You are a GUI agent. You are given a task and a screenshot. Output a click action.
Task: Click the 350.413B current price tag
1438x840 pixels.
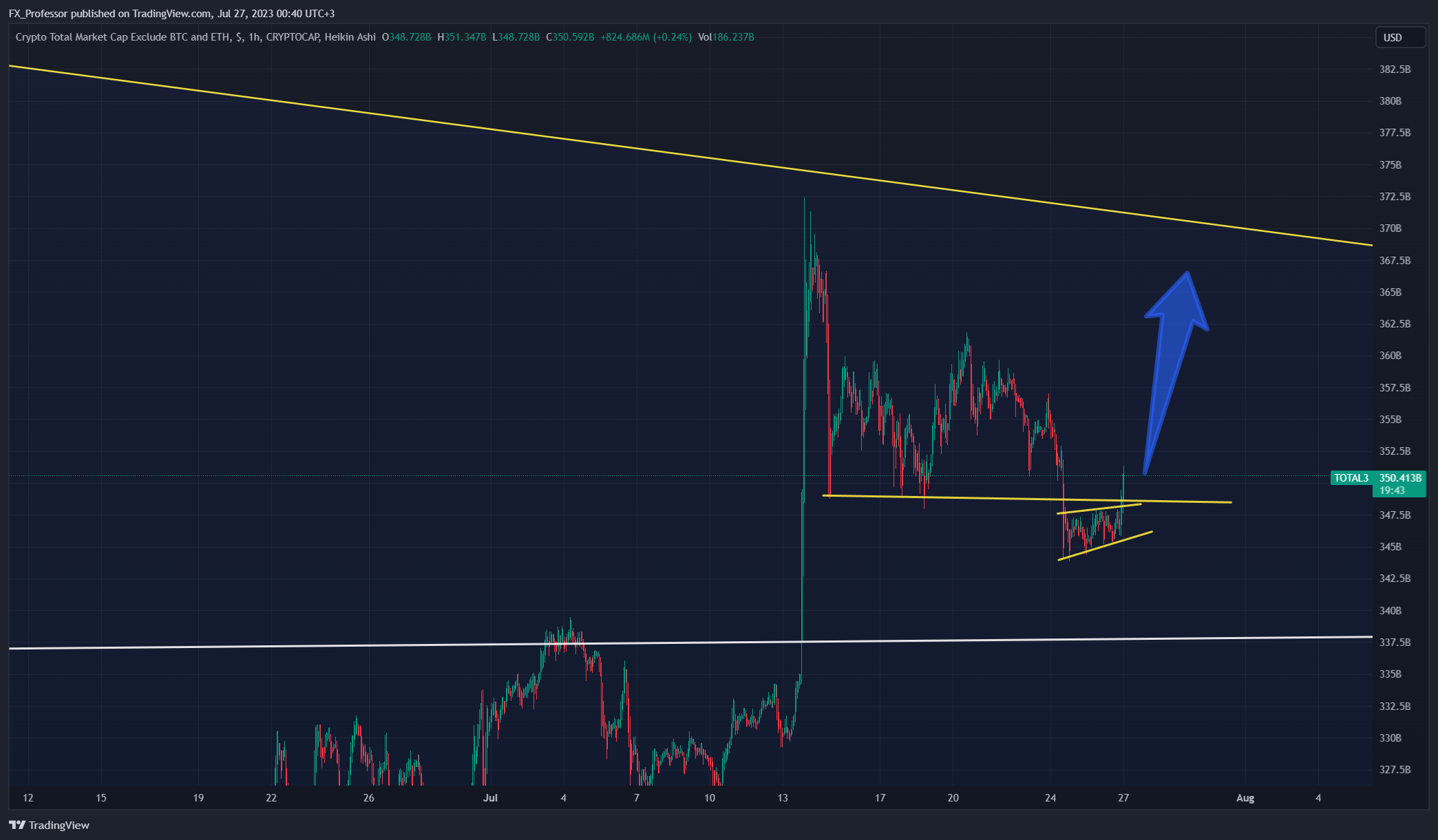click(x=1399, y=478)
